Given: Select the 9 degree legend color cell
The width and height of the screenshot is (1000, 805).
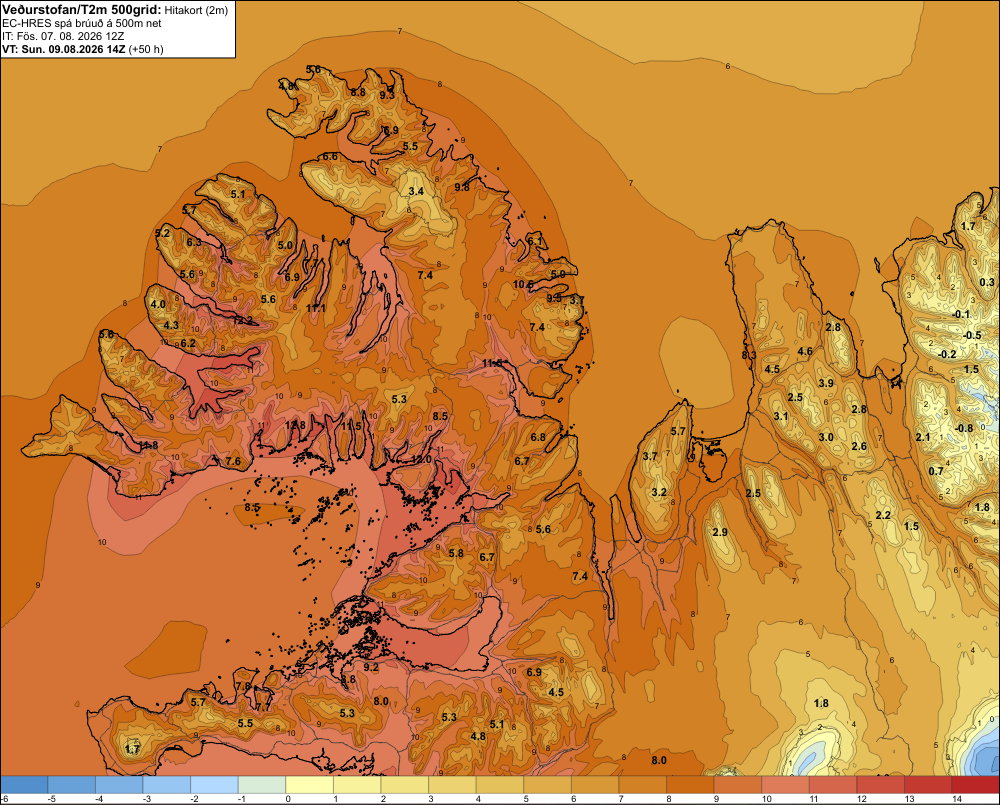Looking at the screenshot, I should click(x=738, y=785).
